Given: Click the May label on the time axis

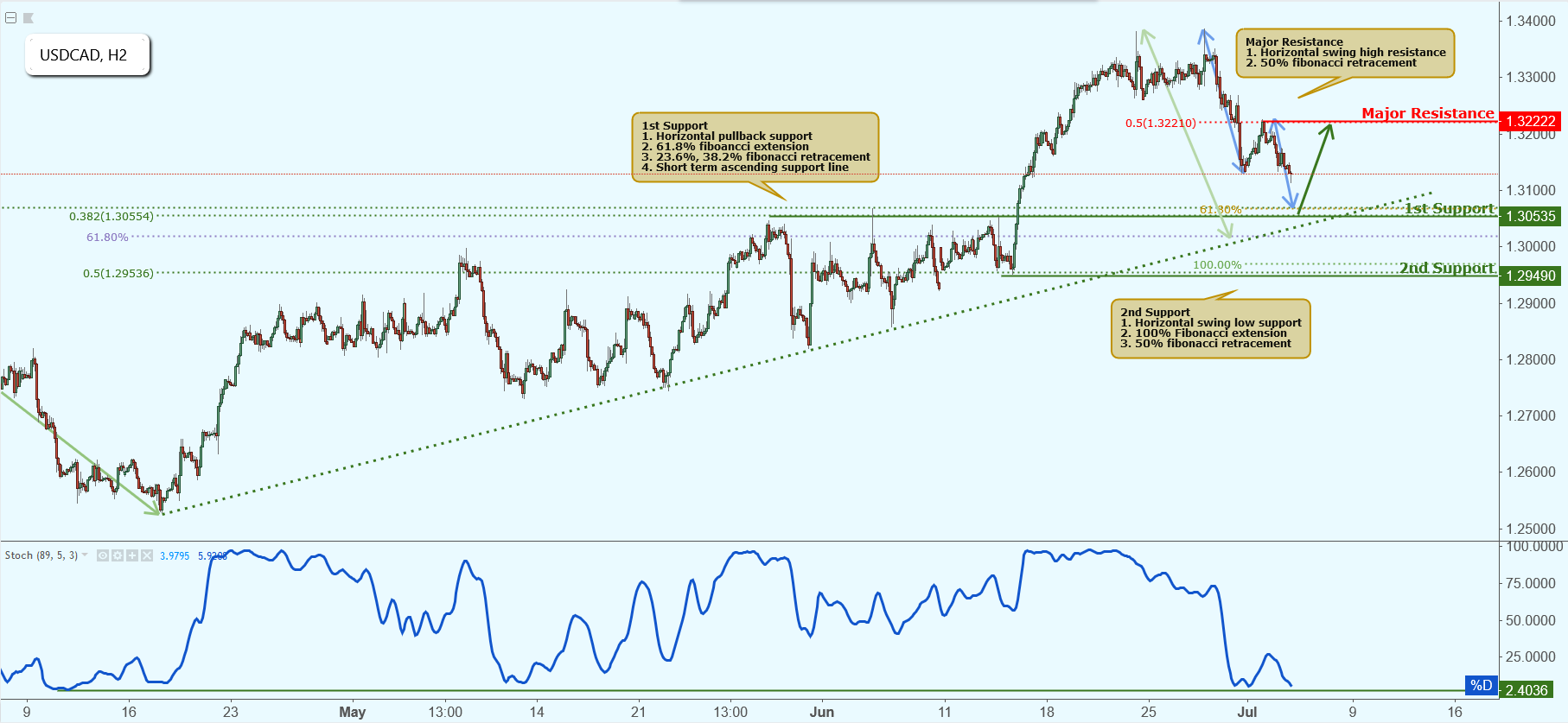Looking at the screenshot, I should coord(353,712).
